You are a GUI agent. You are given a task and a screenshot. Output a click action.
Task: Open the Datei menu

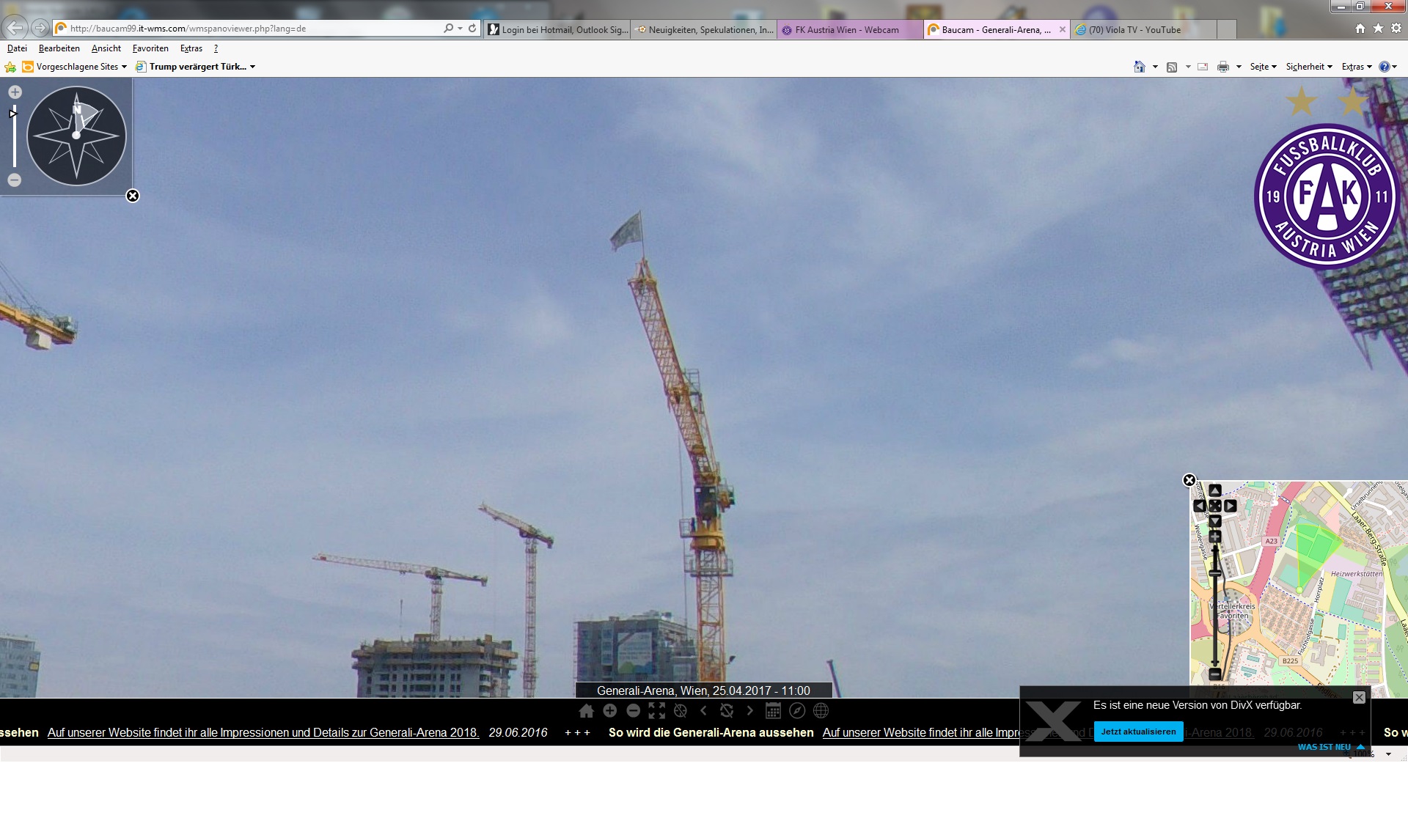click(x=17, y=48)
